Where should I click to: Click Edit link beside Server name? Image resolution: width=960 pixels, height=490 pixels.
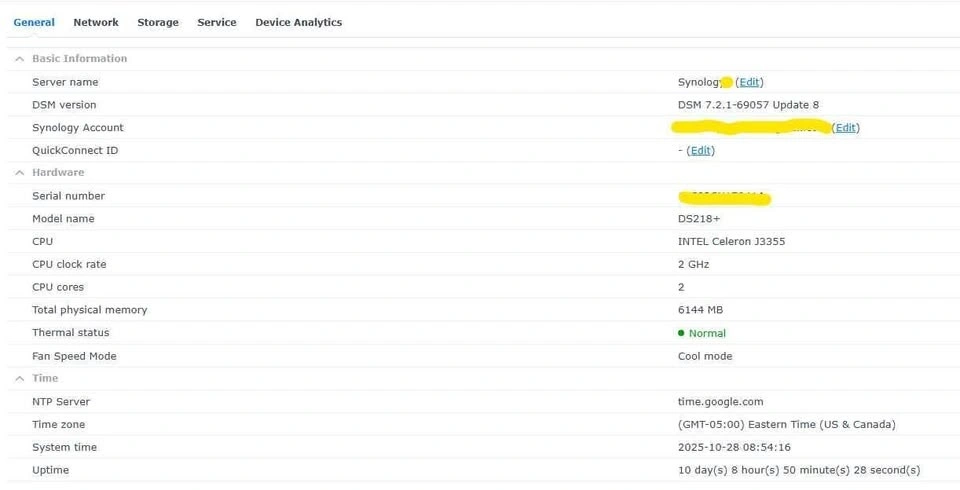click(x=749, y=82)
